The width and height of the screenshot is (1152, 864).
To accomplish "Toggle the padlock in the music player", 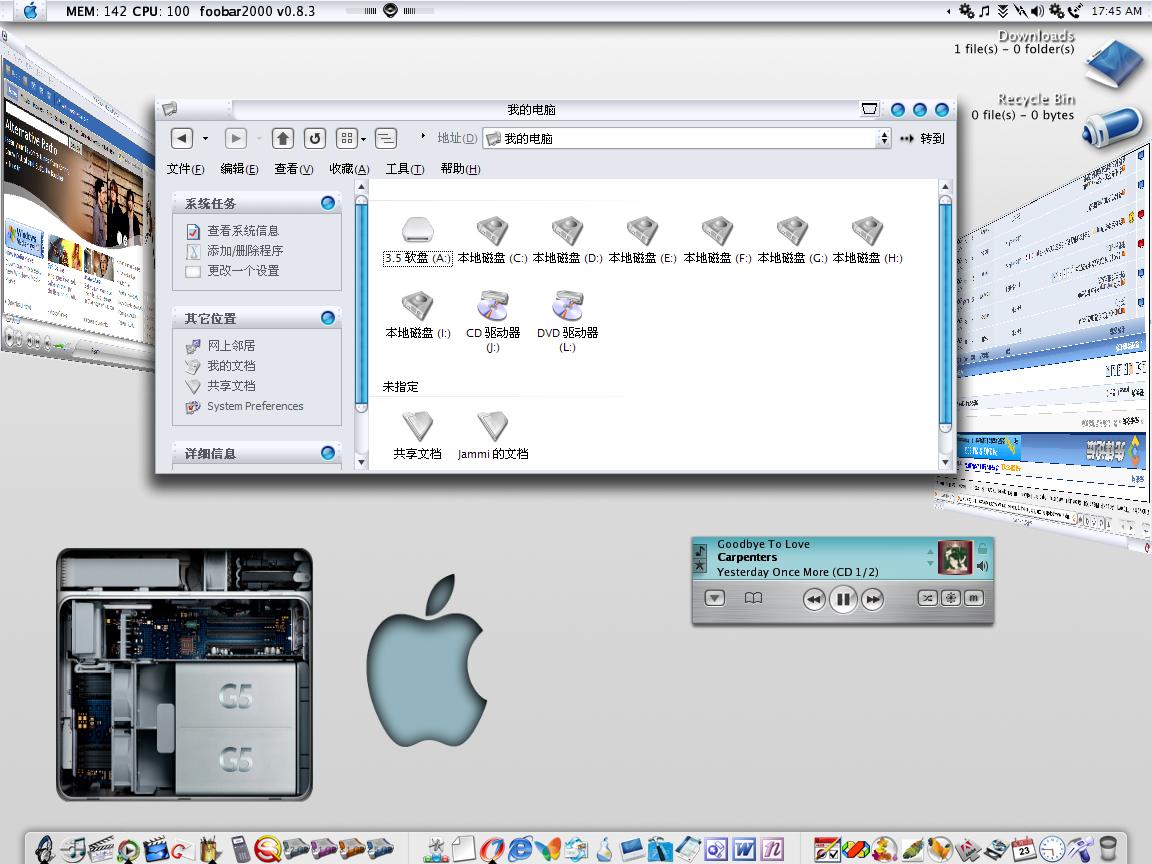I will [x=982, y=549].
